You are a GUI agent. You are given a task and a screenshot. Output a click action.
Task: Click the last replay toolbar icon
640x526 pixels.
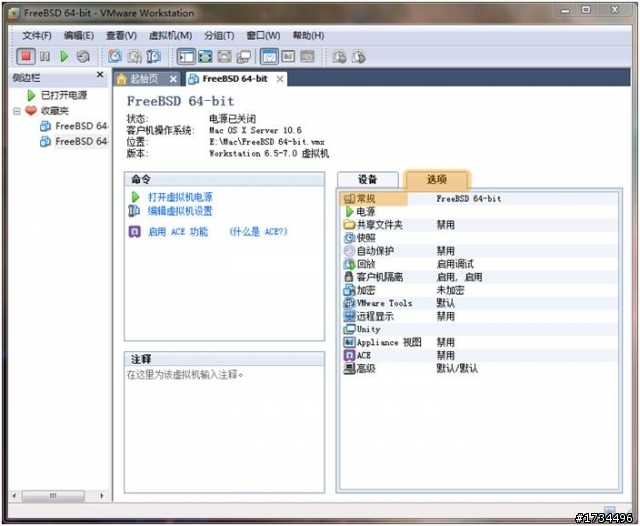click(x=359, y=56)
